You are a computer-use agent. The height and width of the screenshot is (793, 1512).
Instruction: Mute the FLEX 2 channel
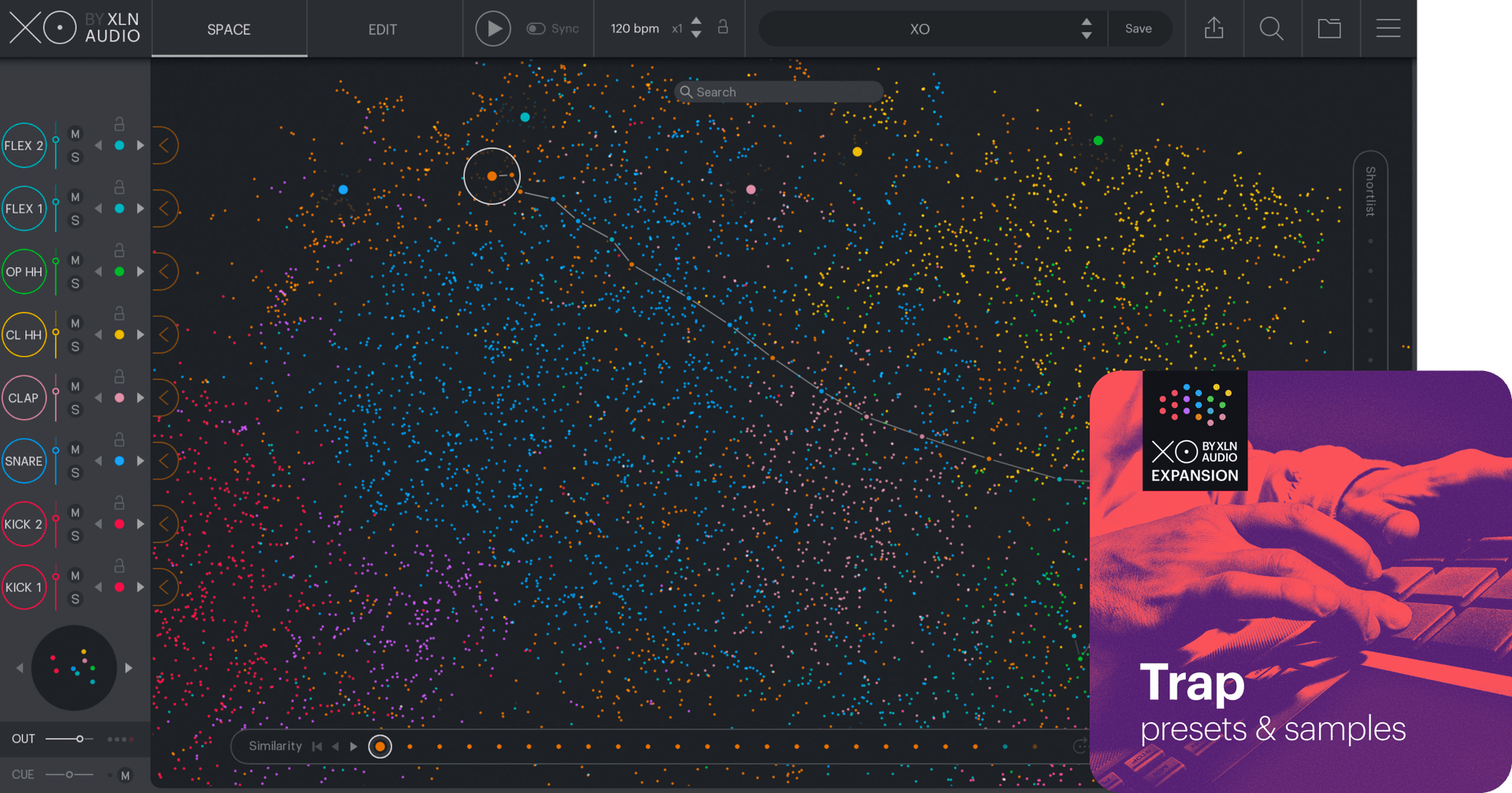(x=76, y=134)
